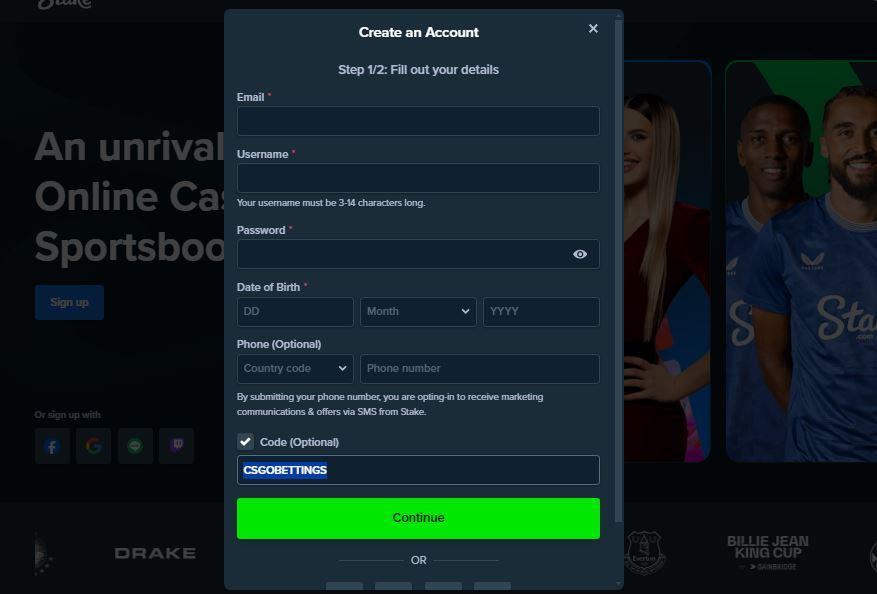Close the Create an Account dialog
Screen dimensions: 877x594
[x=593, y=29]
